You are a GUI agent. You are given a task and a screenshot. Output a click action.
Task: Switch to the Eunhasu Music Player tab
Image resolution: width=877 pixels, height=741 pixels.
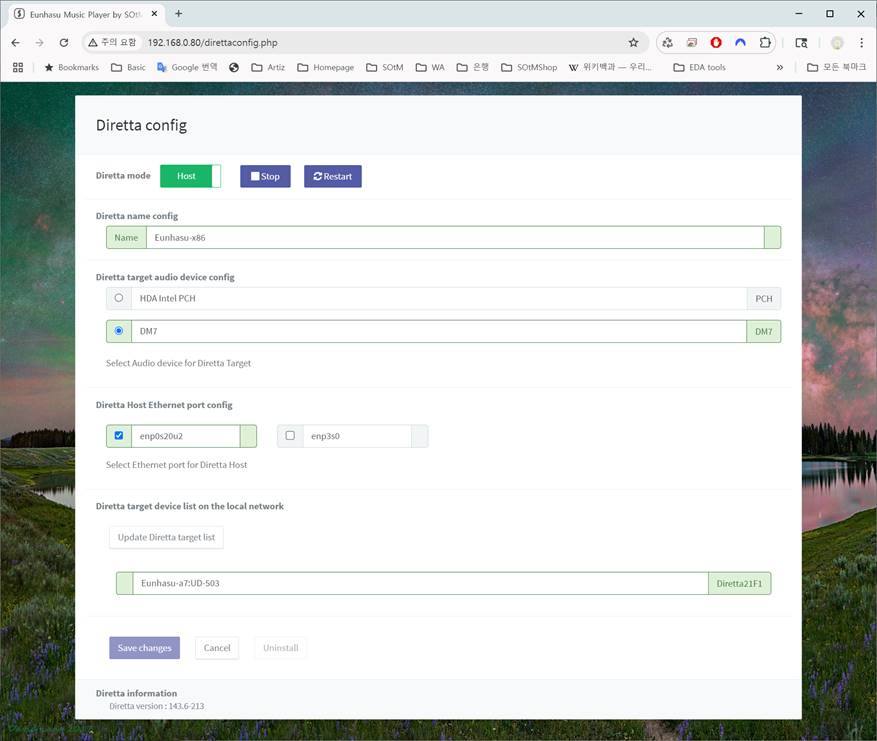tap(85, 14)
